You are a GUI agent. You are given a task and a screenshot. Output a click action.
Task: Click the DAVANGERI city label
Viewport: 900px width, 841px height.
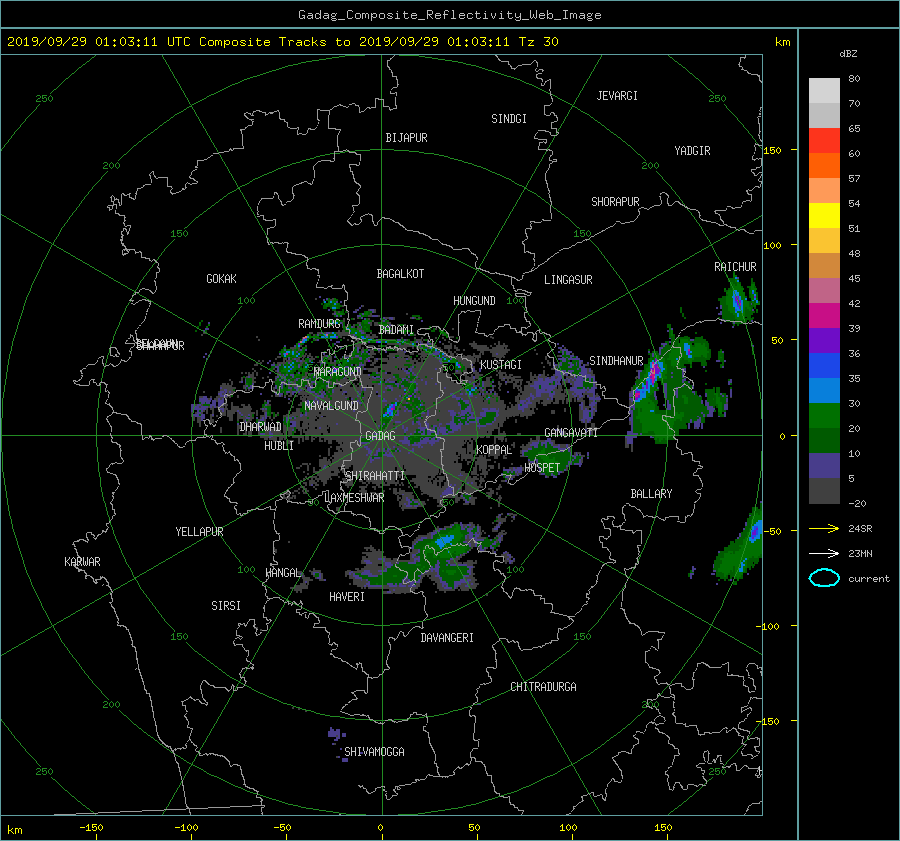[x=447, y=638]
